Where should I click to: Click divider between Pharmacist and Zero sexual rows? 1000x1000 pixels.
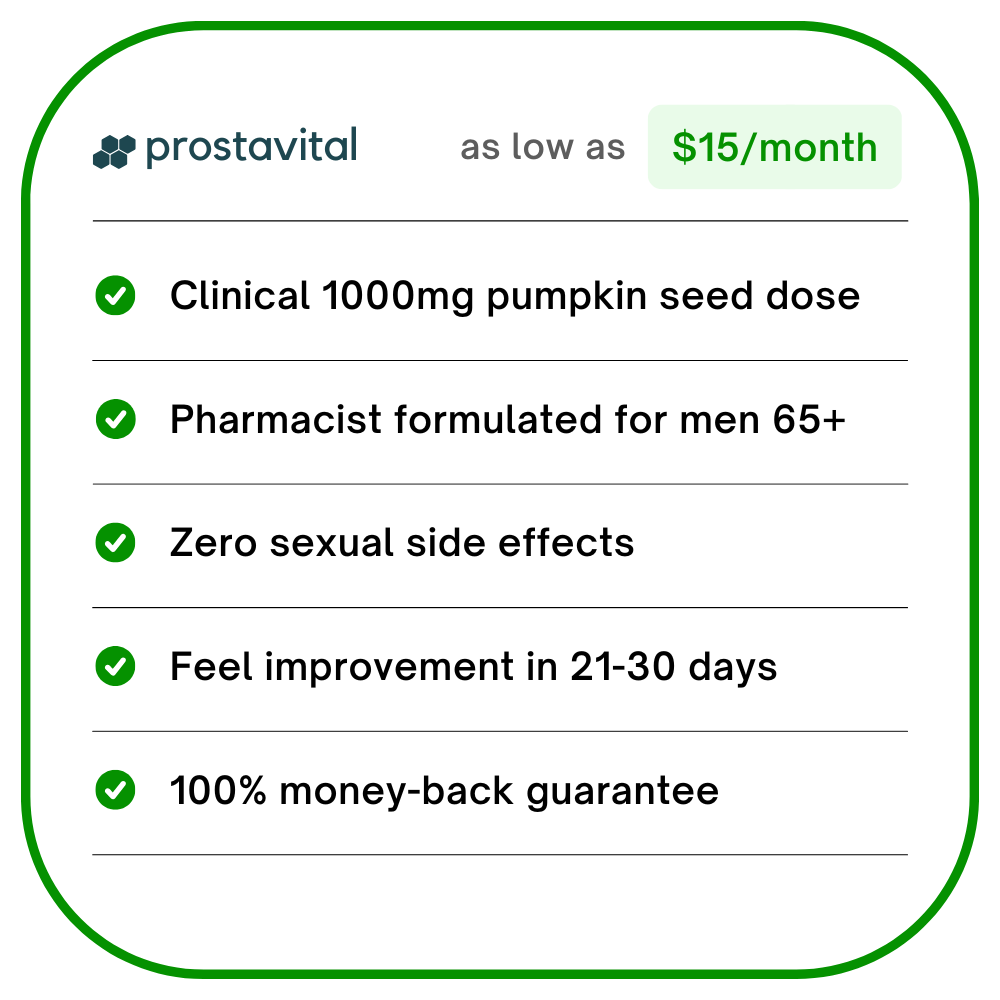click(500, 484)
